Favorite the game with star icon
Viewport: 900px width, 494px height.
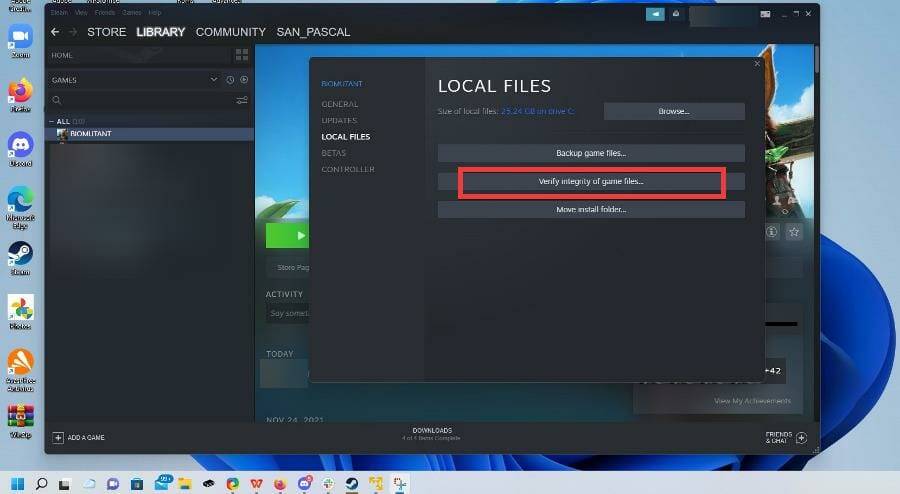point(794,232)
